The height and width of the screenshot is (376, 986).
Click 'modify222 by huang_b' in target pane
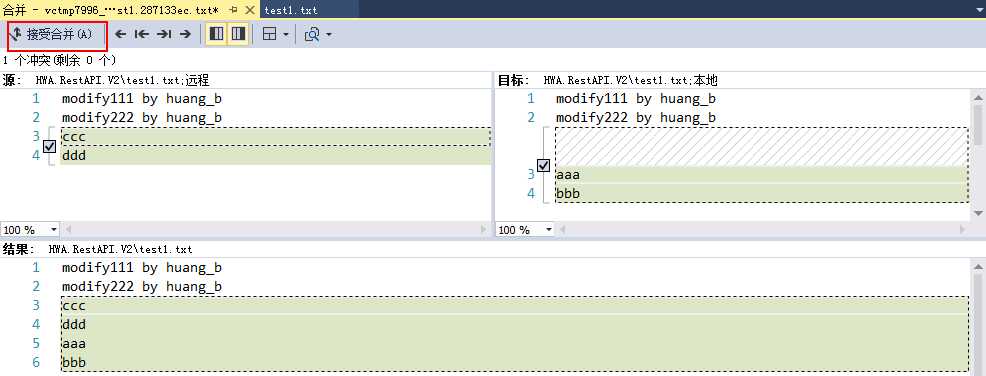636,118
